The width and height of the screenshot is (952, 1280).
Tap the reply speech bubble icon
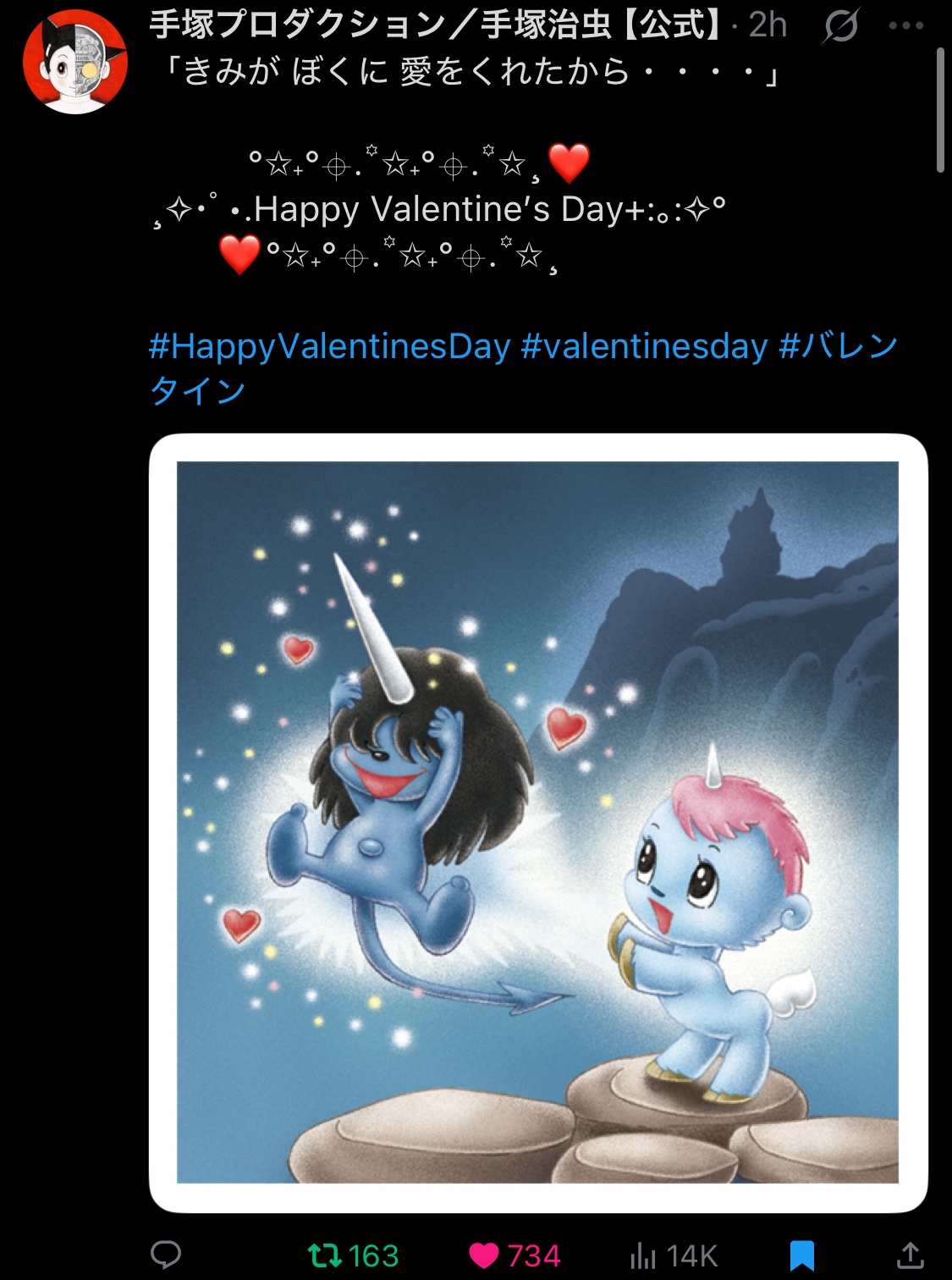tap(165, 1254)
